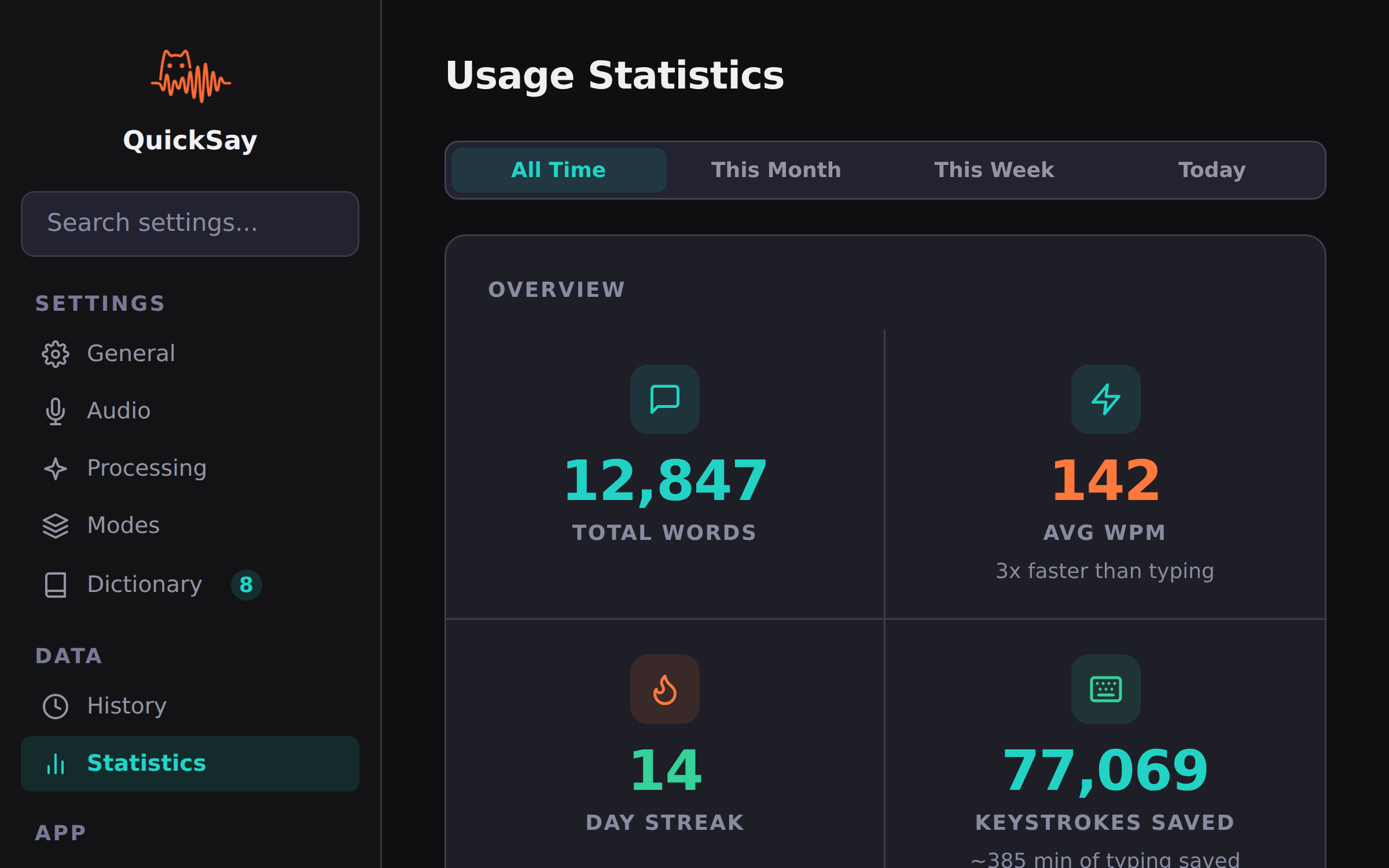Switch to the Today view
The width and height of the screenshot is (1389, 868).
click(1211, 169)
